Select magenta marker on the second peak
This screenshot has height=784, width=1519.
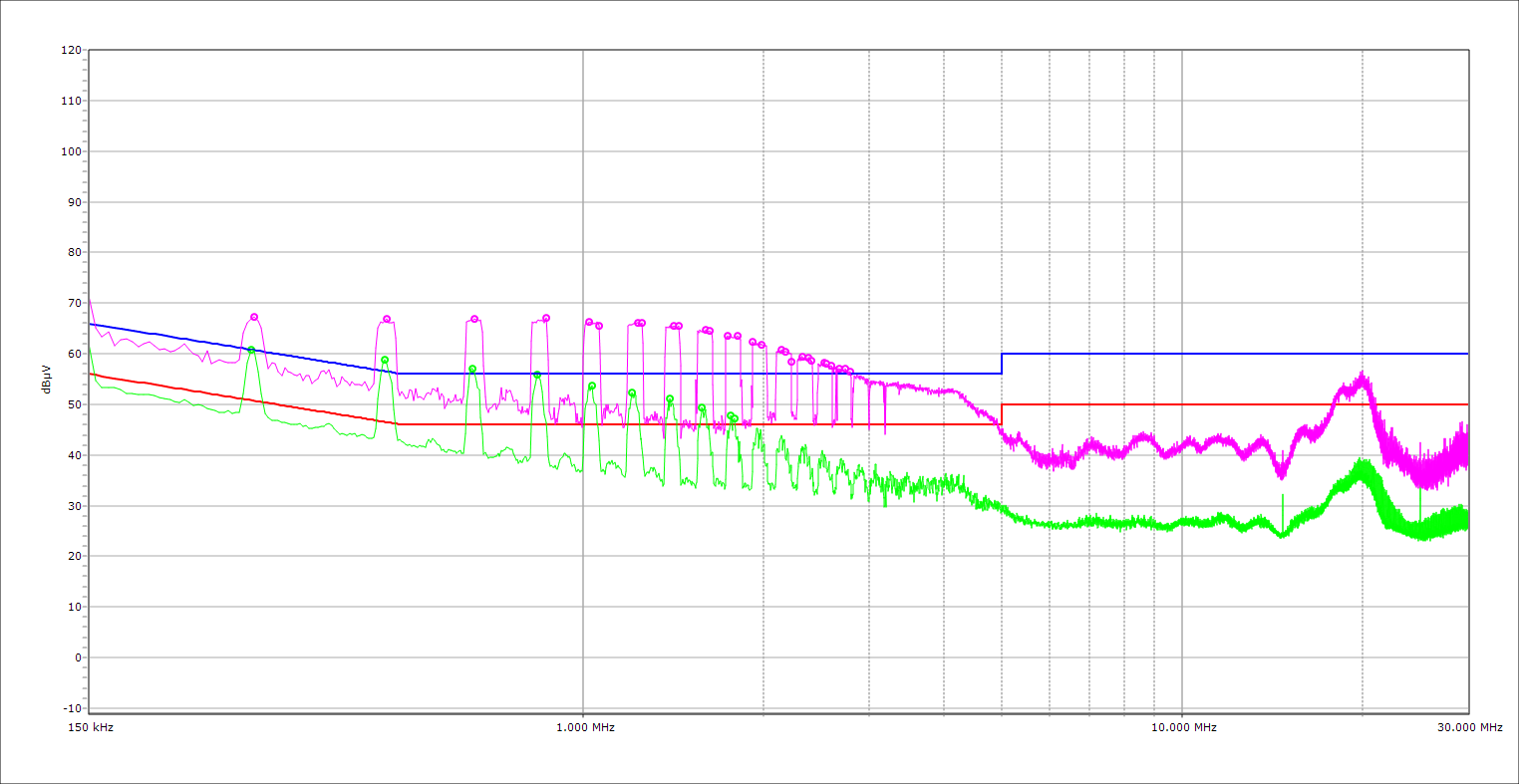[387, 319]
